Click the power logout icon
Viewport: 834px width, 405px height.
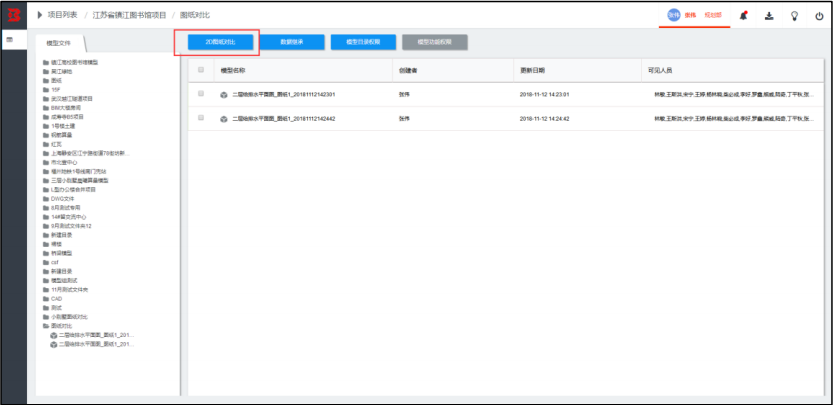tap(819, 16)
